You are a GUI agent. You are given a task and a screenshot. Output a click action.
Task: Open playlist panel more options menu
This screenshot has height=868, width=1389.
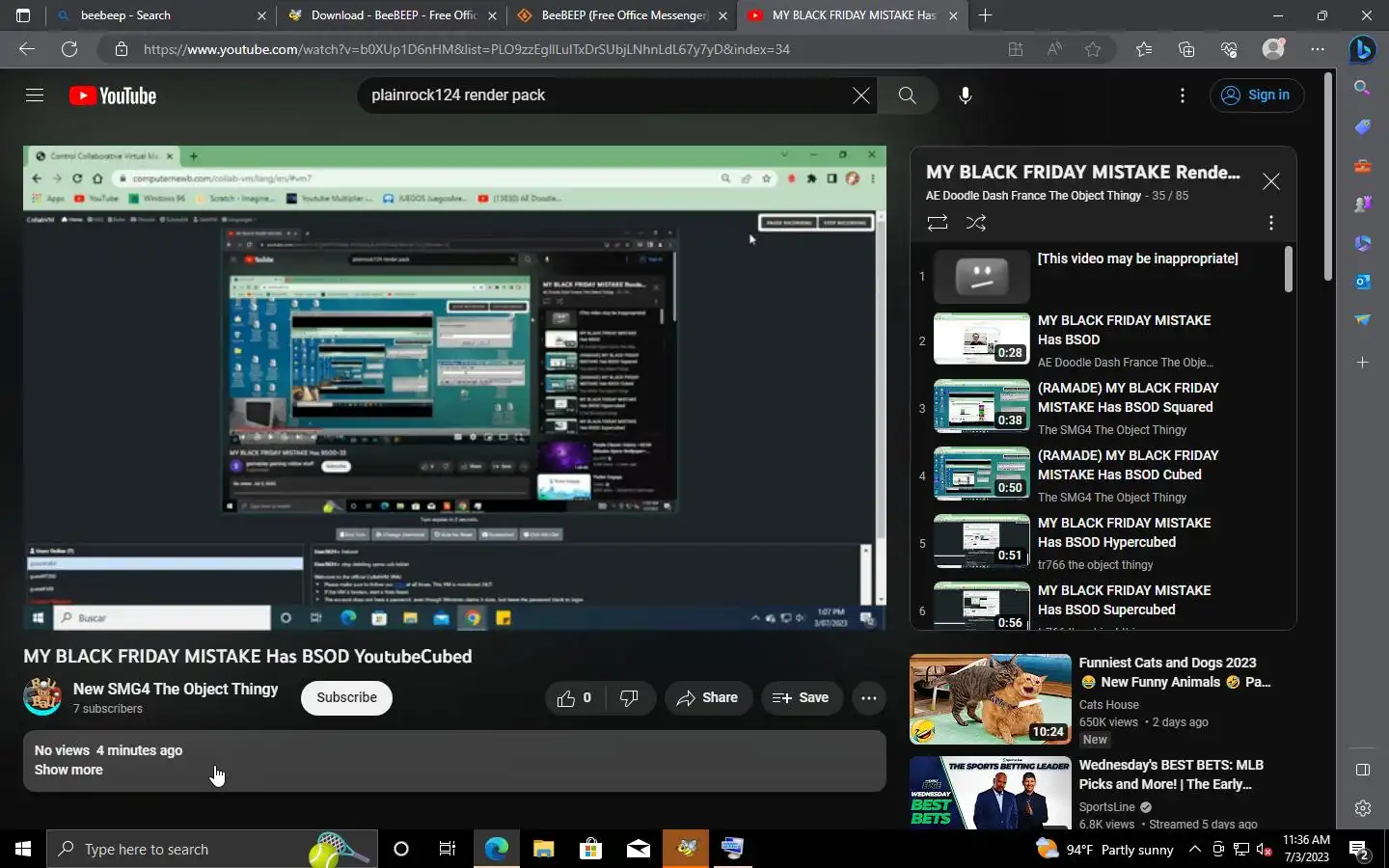tap(1271, 223)
